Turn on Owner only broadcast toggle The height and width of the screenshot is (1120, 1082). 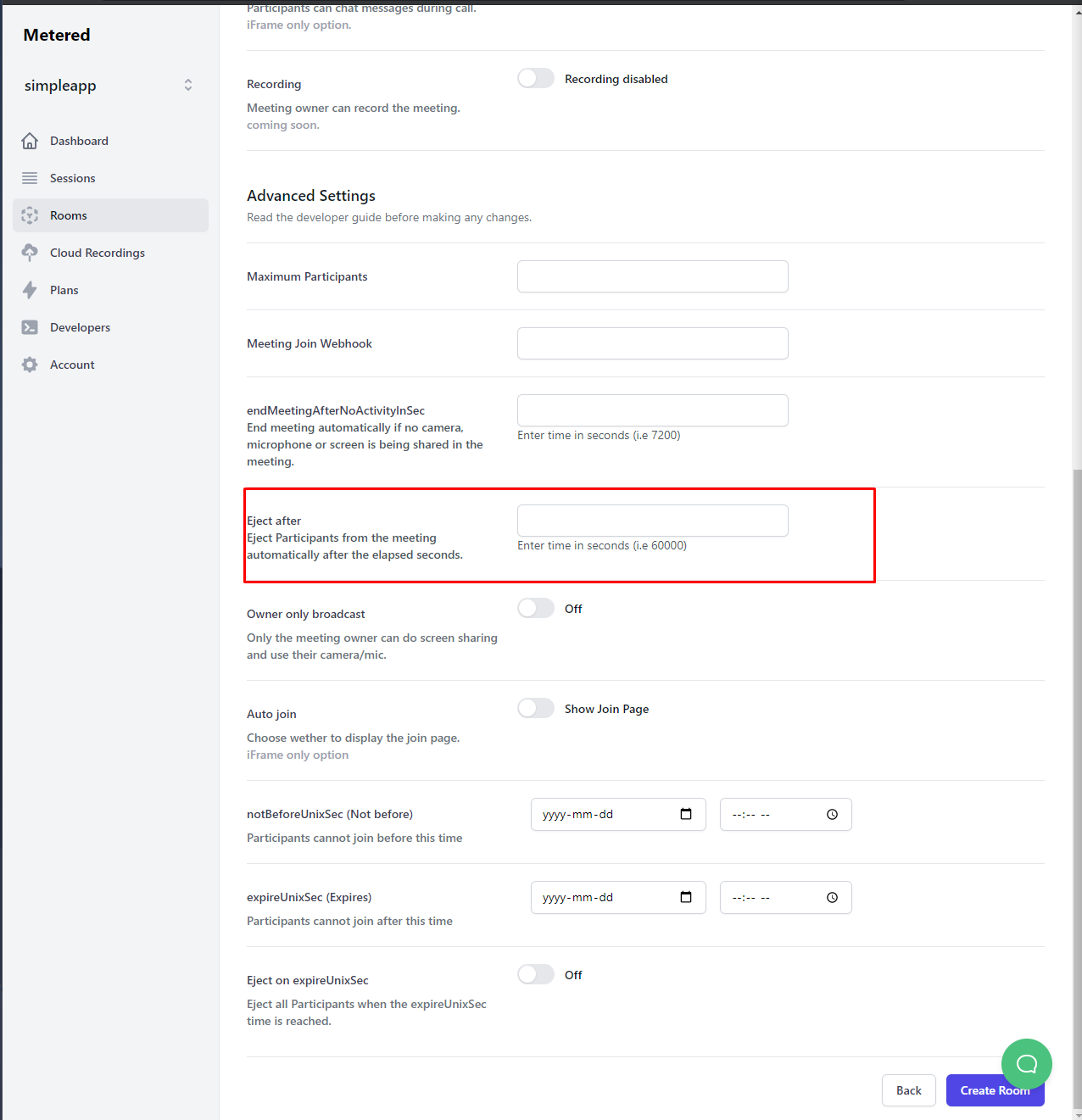[536, 608]
